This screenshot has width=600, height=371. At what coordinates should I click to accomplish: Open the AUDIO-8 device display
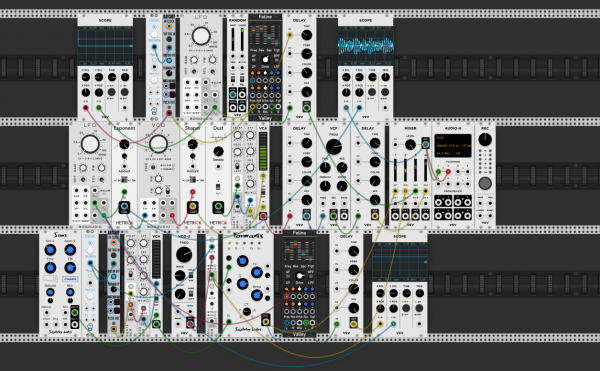click(453, 145)
